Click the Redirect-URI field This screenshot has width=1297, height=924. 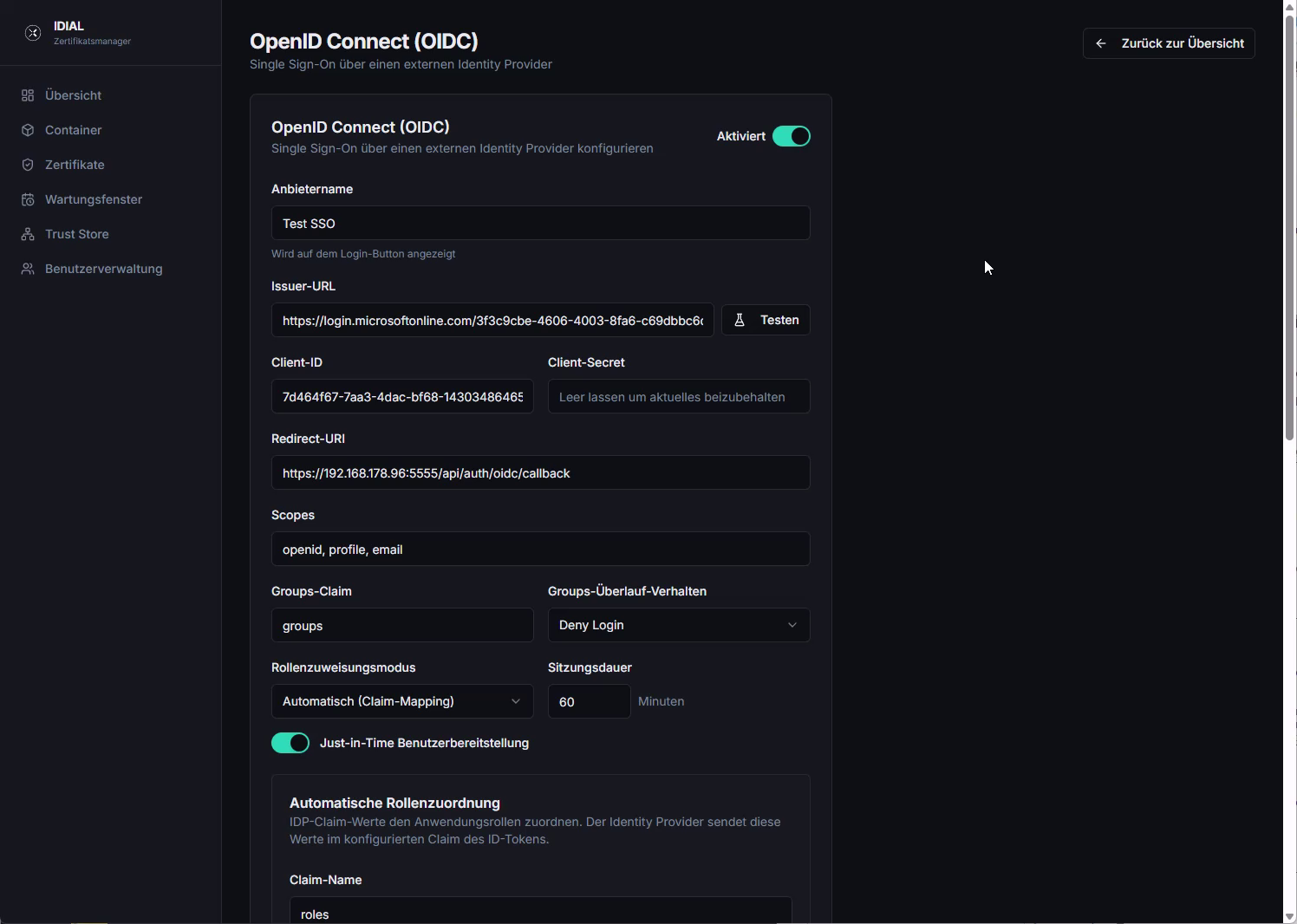pyautogui.click(x=541, y=472)
